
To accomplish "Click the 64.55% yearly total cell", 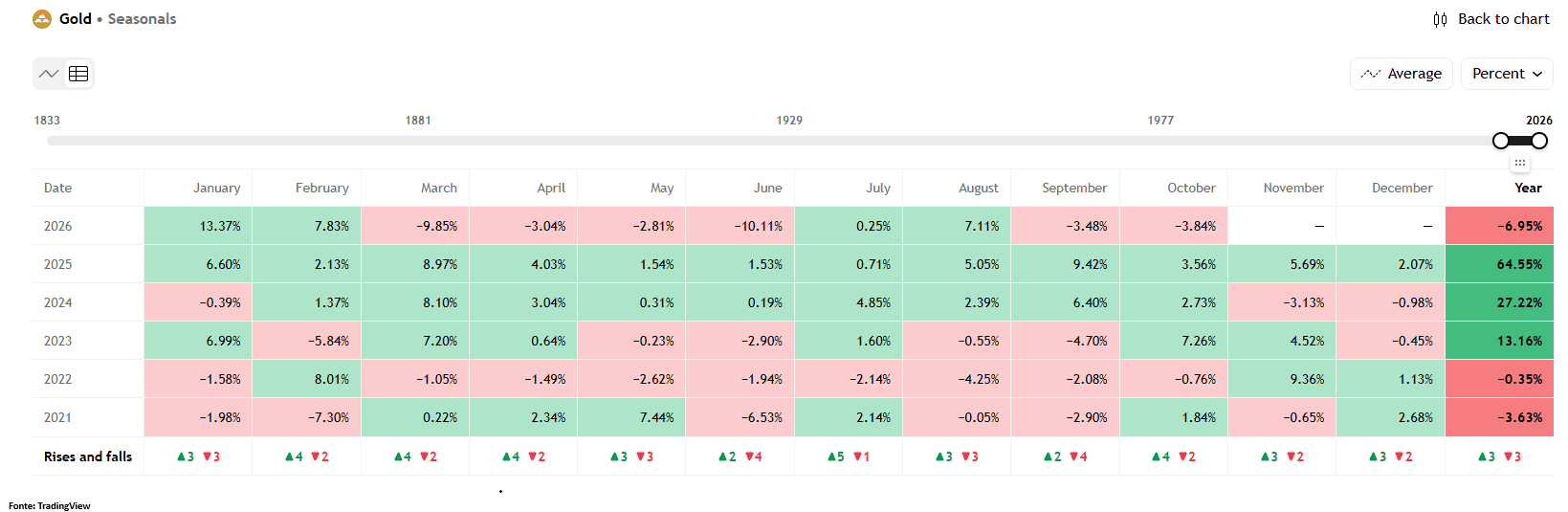I will tap(1499, 264).
